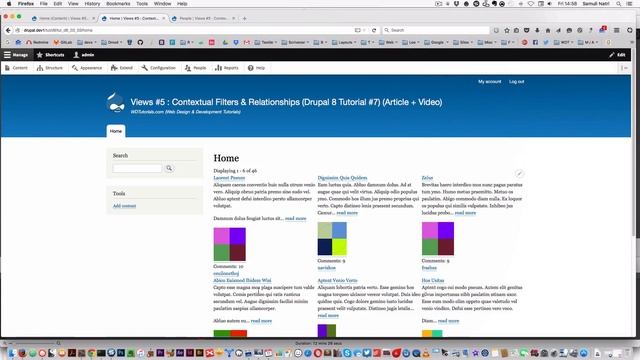Screen dimensions: 640x360
Task: Open the Content admin section
Action: pyautogui.click(x=16, y=68)
